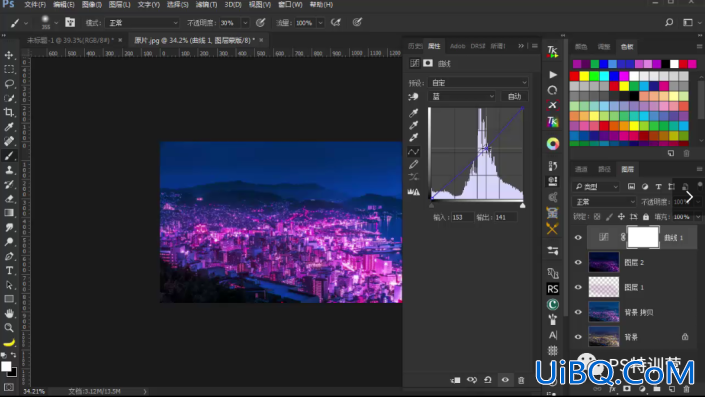Select the Eyedropper tool in left toolbar
705x397 pixels.
9,127
